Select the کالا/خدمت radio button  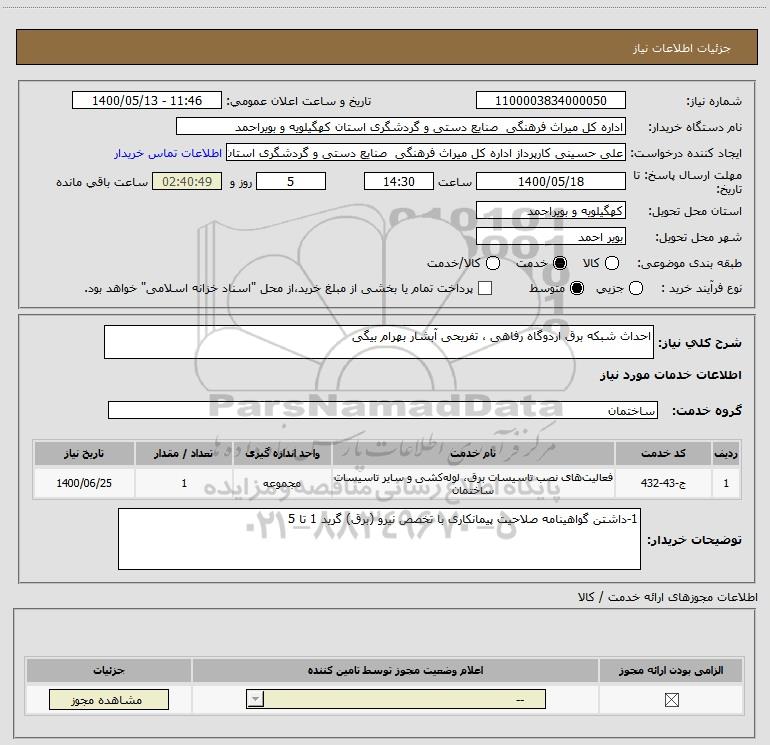(493, 263)
